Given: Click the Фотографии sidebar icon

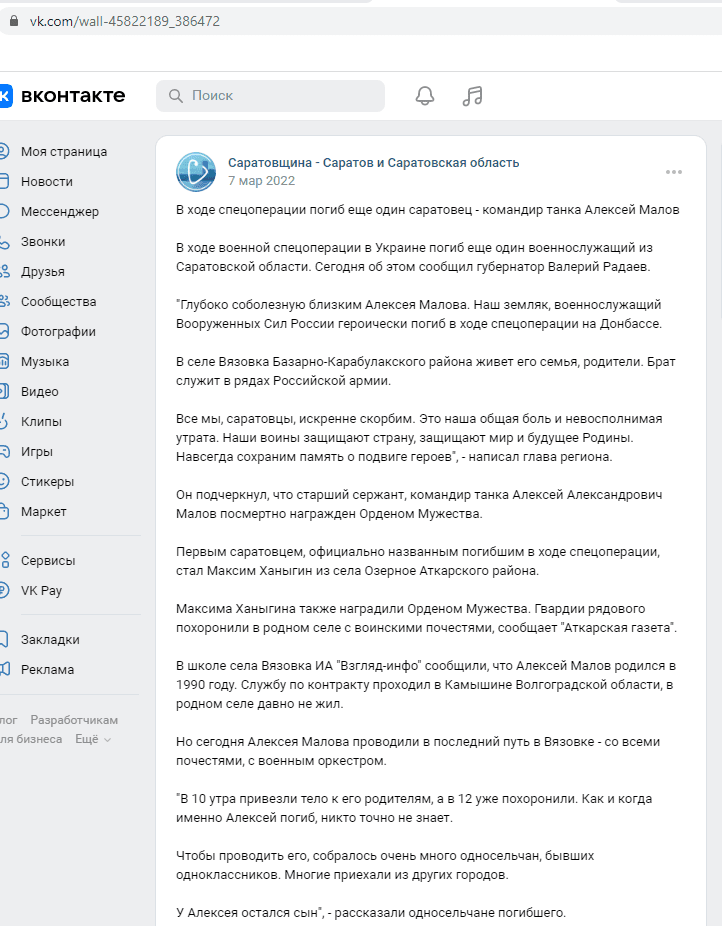Looking at the screenshot, I should click(x=4, y=331).
